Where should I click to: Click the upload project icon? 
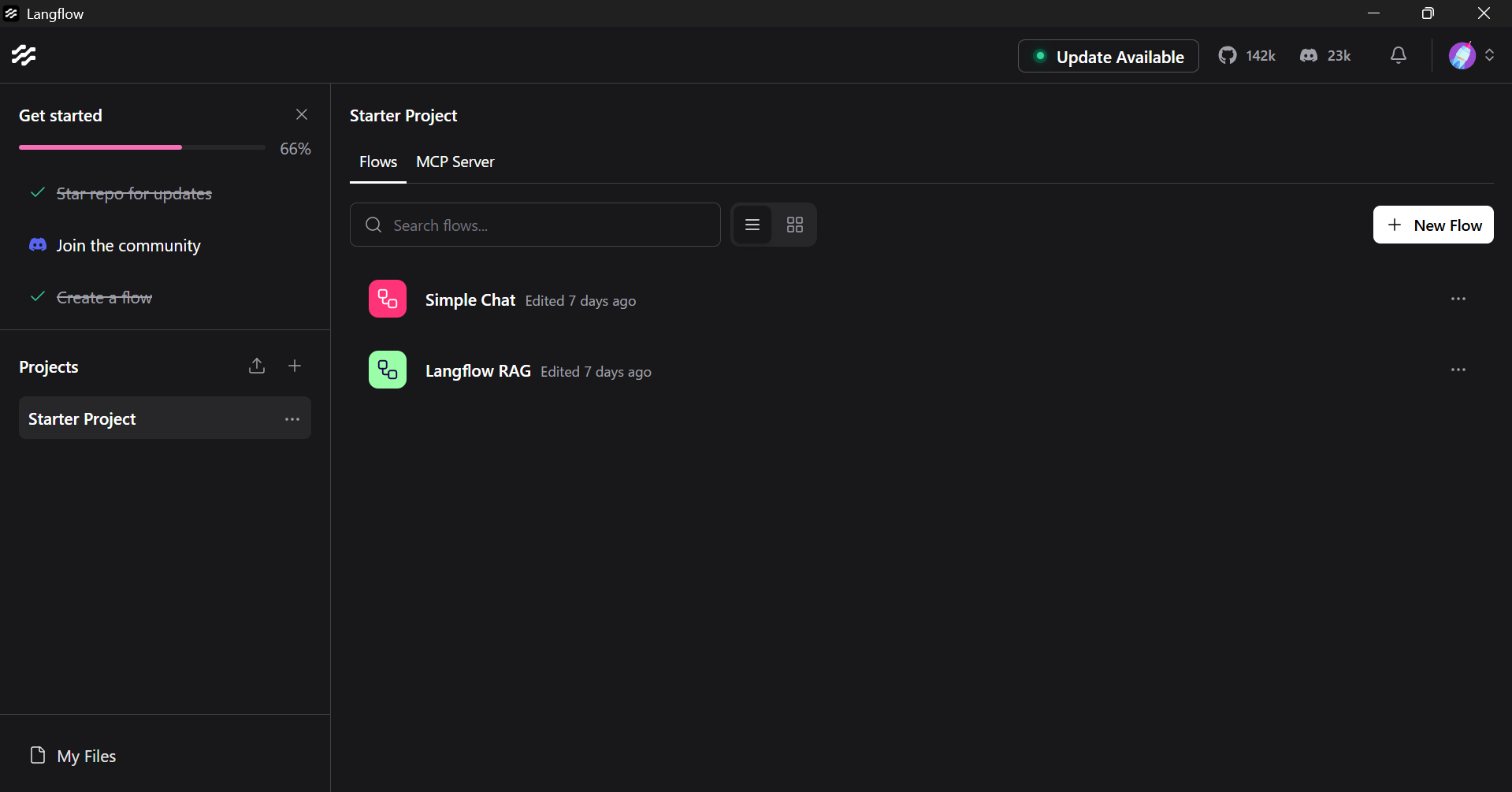click(x=257, y=366)
